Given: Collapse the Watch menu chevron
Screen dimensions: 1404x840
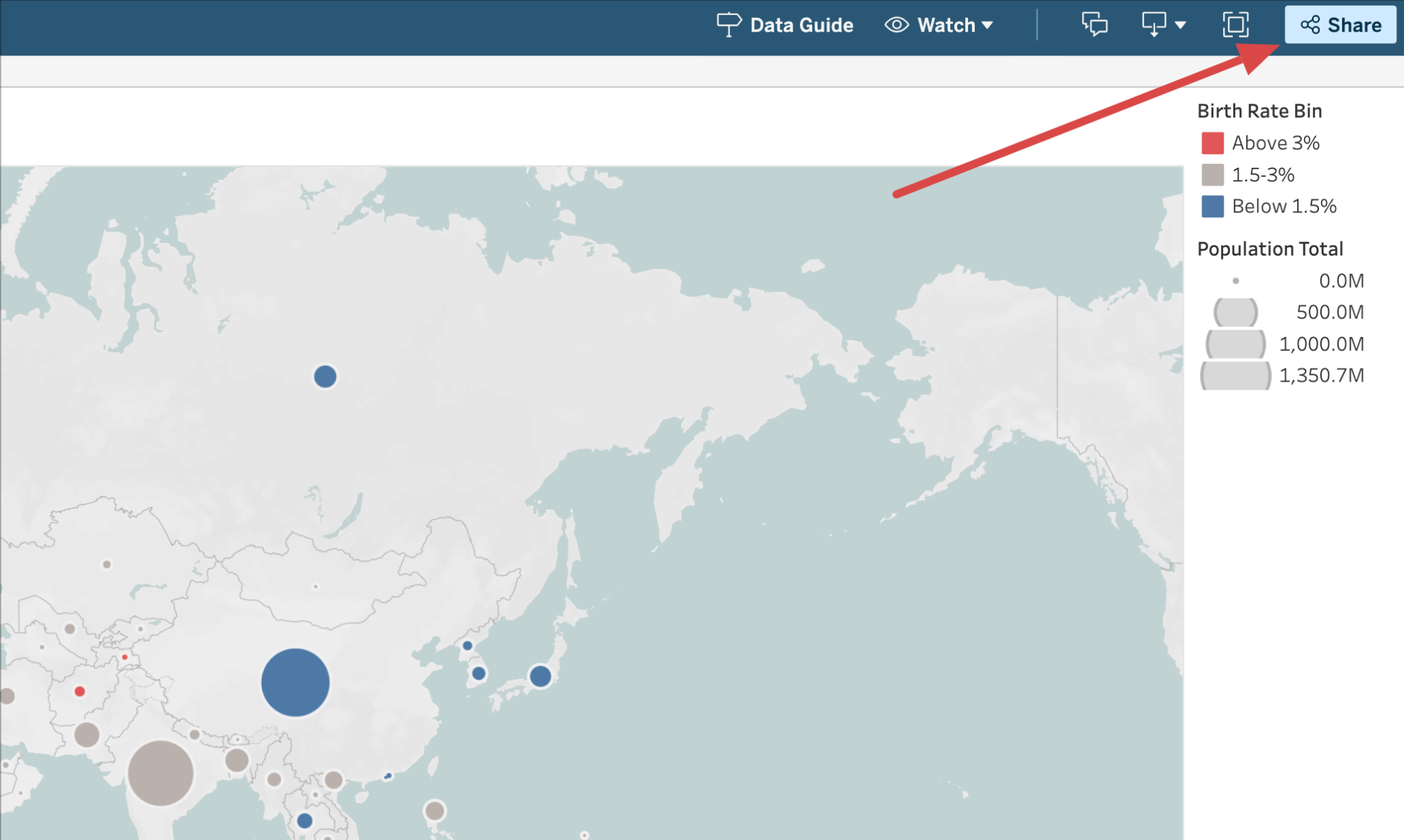Looking at the screenshot, I should click(x=987, y=25).
